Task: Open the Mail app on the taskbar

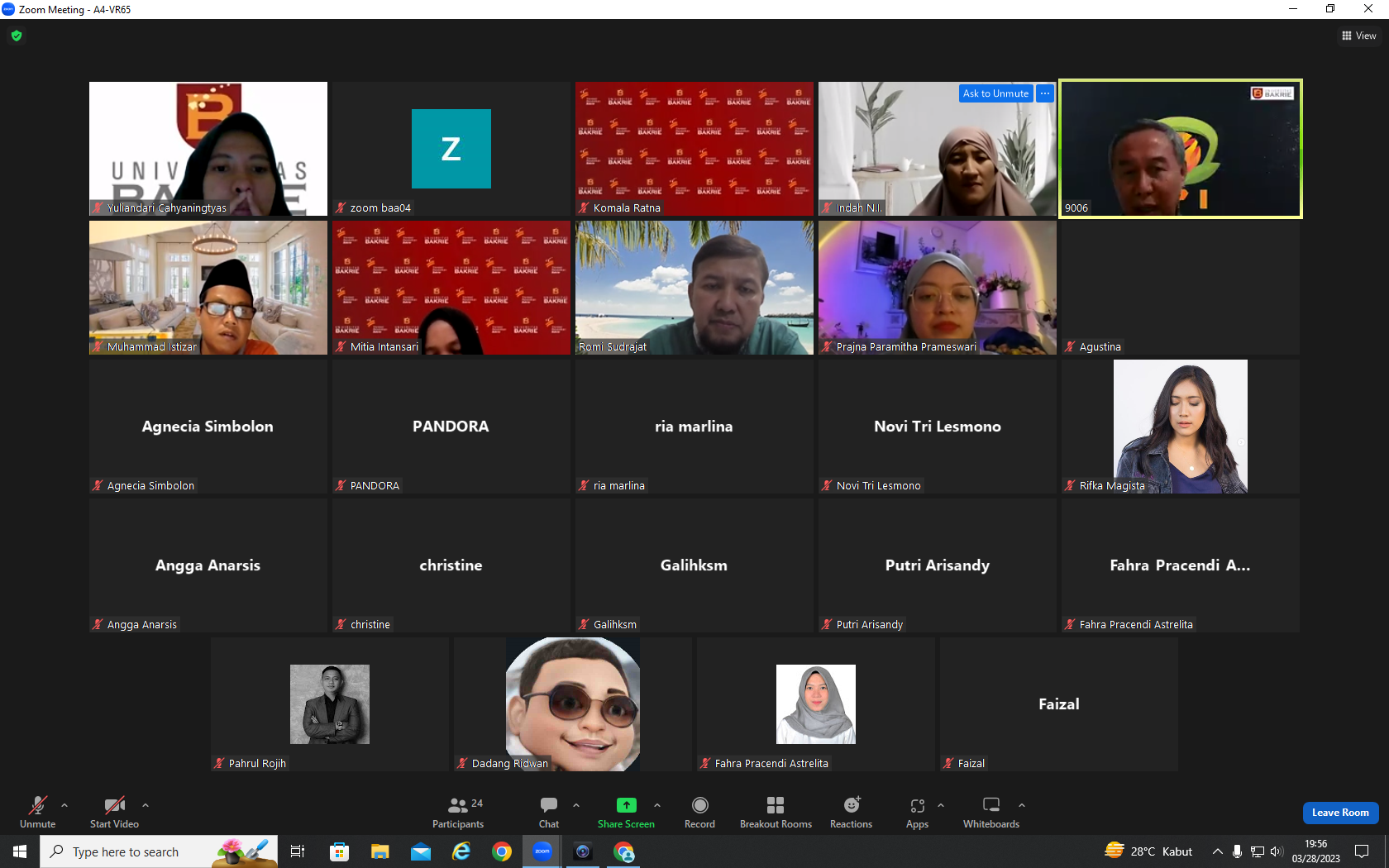Action: coord(421,851)
